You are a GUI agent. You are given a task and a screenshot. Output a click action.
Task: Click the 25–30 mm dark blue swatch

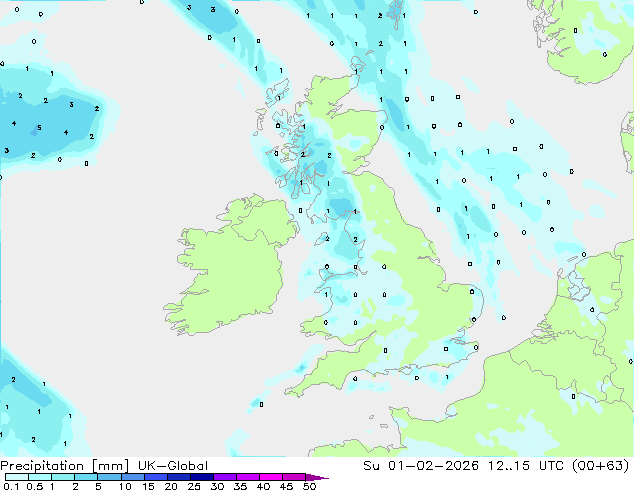[x=201, y=477]
